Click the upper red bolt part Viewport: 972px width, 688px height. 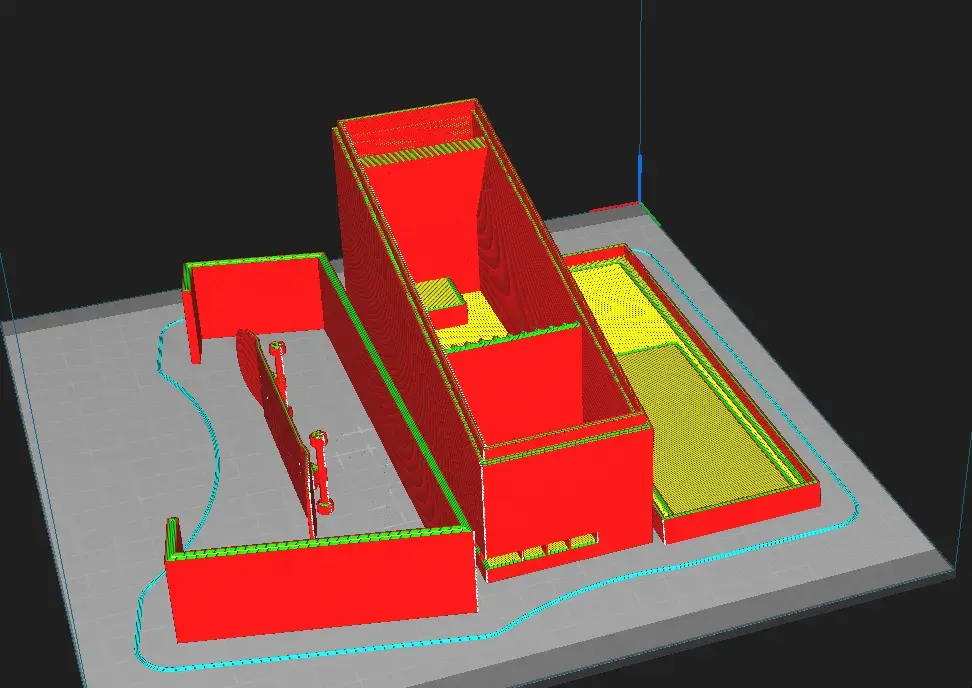click(x=278, y=367)
